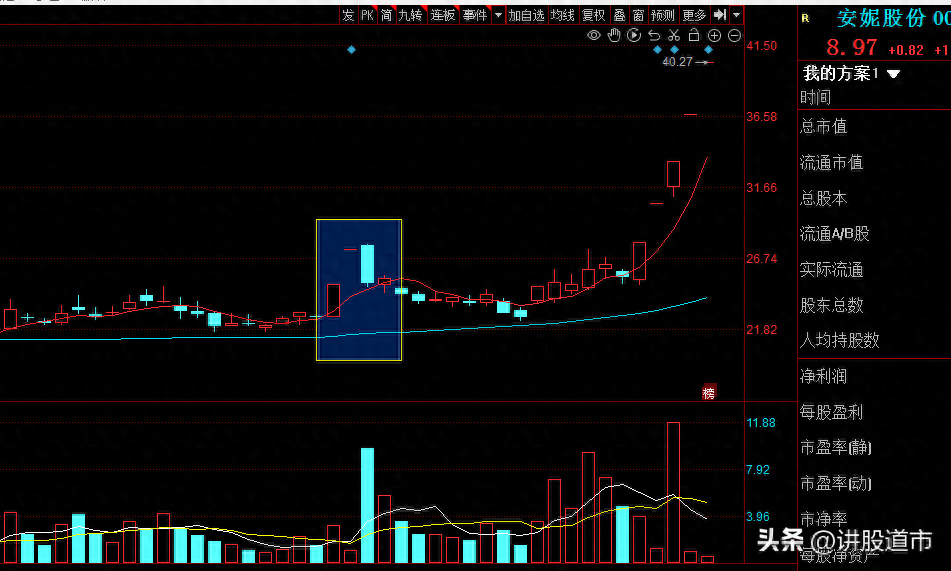The height and width of the screenshot is (571, 951).
Task: Open the 连板 toolbar item
Action: tap(443, 15)
